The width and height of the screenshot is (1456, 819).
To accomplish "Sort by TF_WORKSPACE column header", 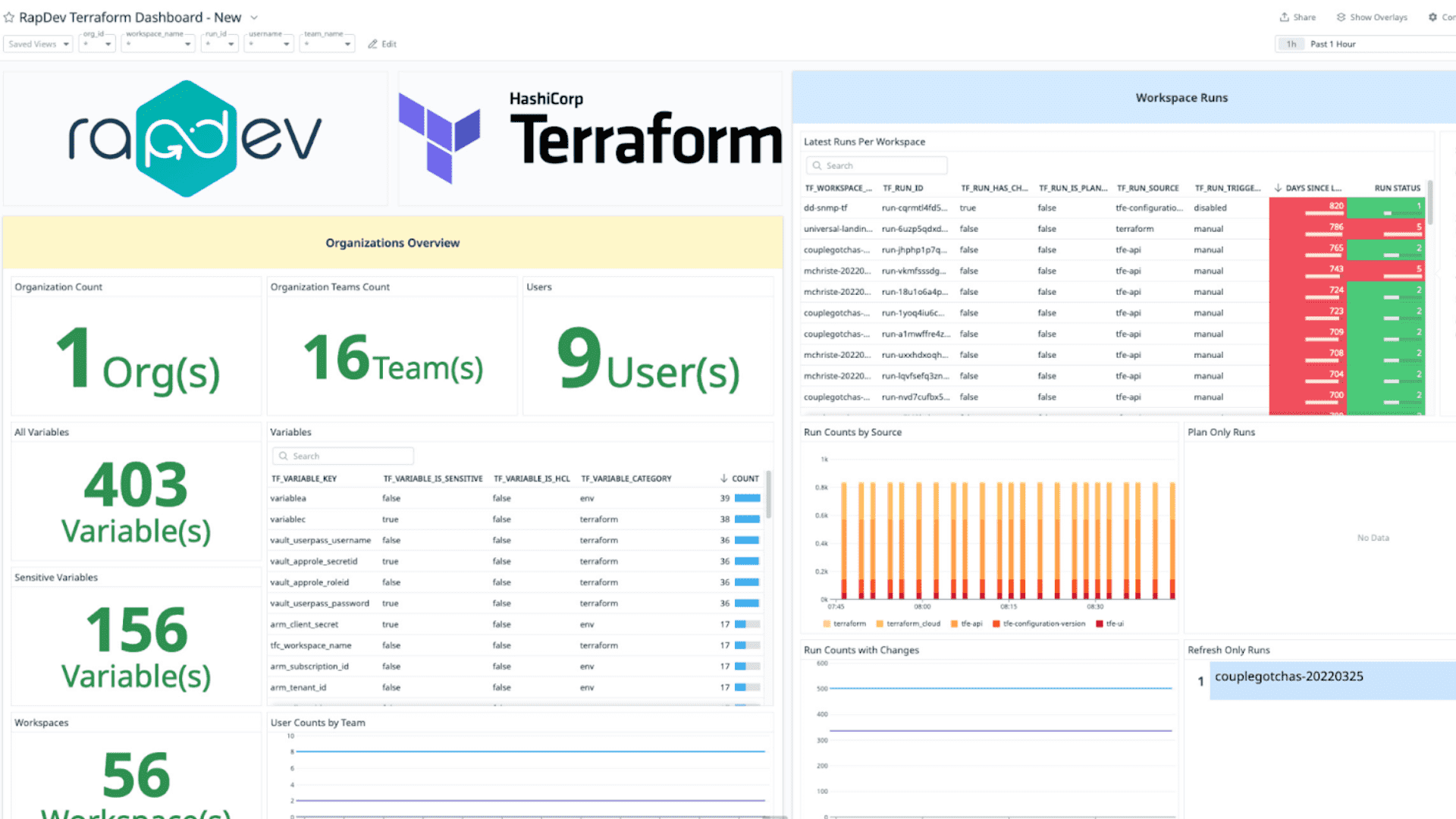I will click(838, 188).
